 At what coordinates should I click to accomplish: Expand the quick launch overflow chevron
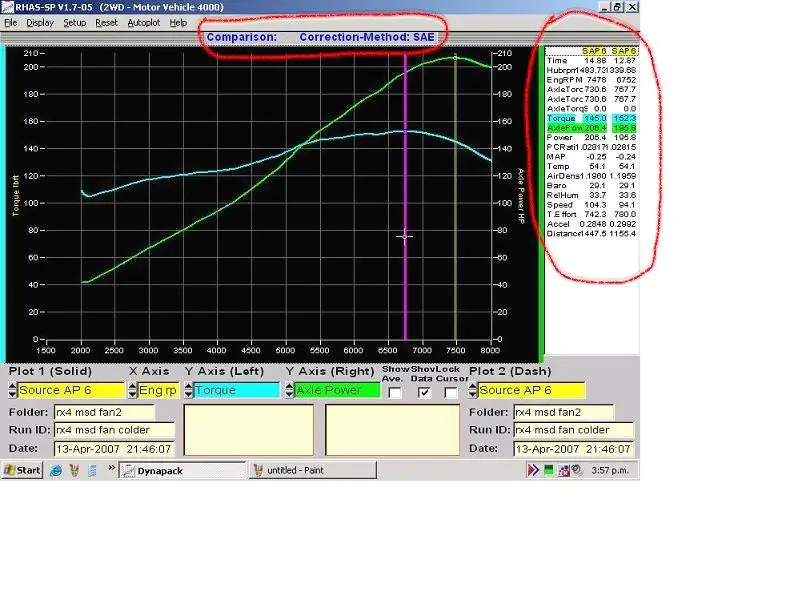(111, 468)
